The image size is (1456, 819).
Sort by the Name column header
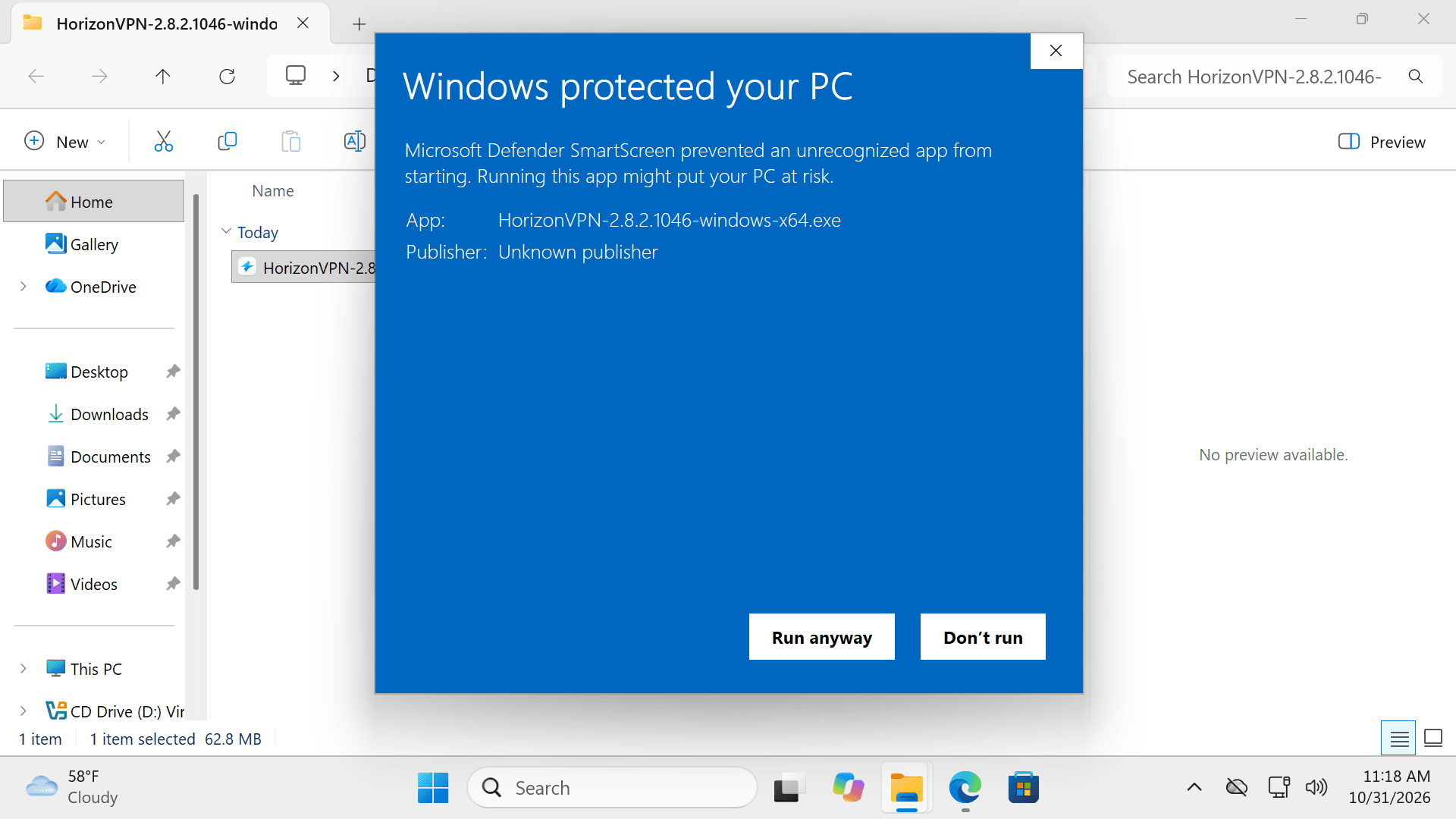coord(273,191)
